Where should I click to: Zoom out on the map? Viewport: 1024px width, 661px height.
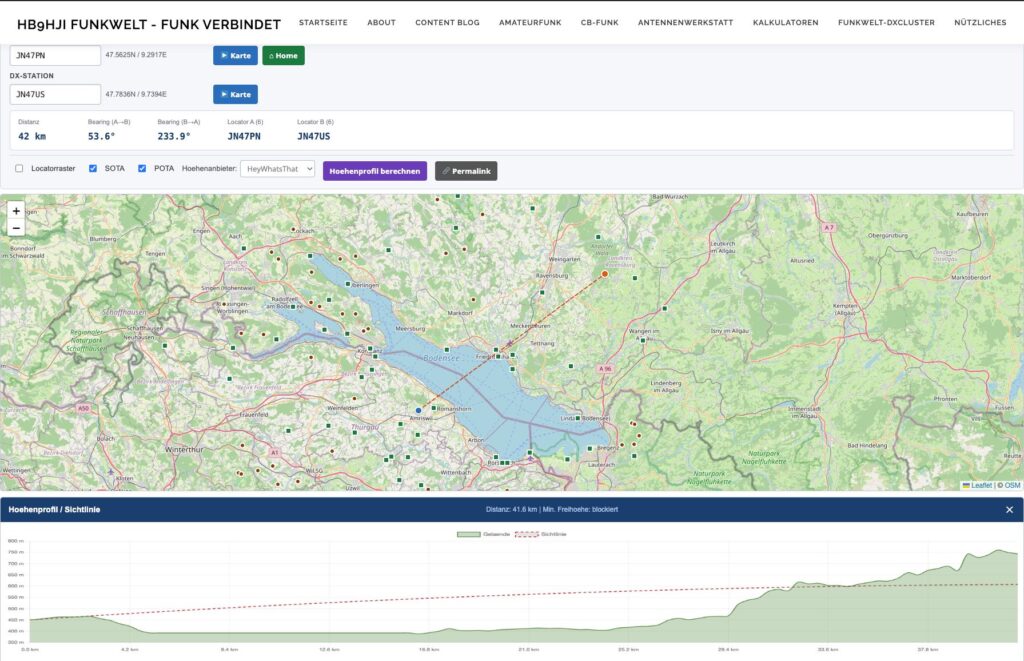(16, 228)
